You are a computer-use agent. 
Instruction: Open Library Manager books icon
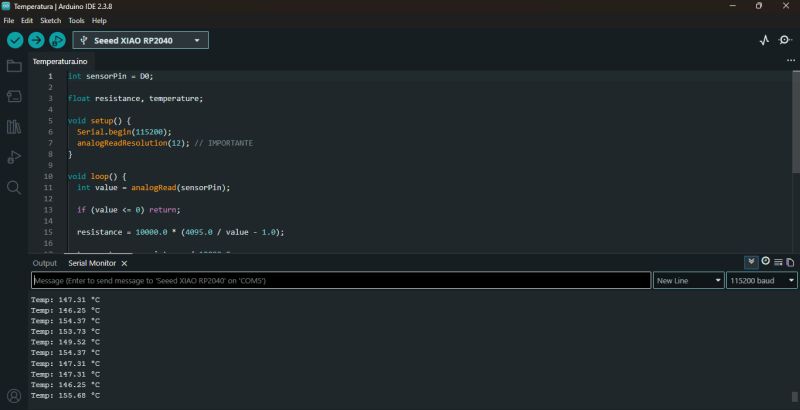[14, 126]
